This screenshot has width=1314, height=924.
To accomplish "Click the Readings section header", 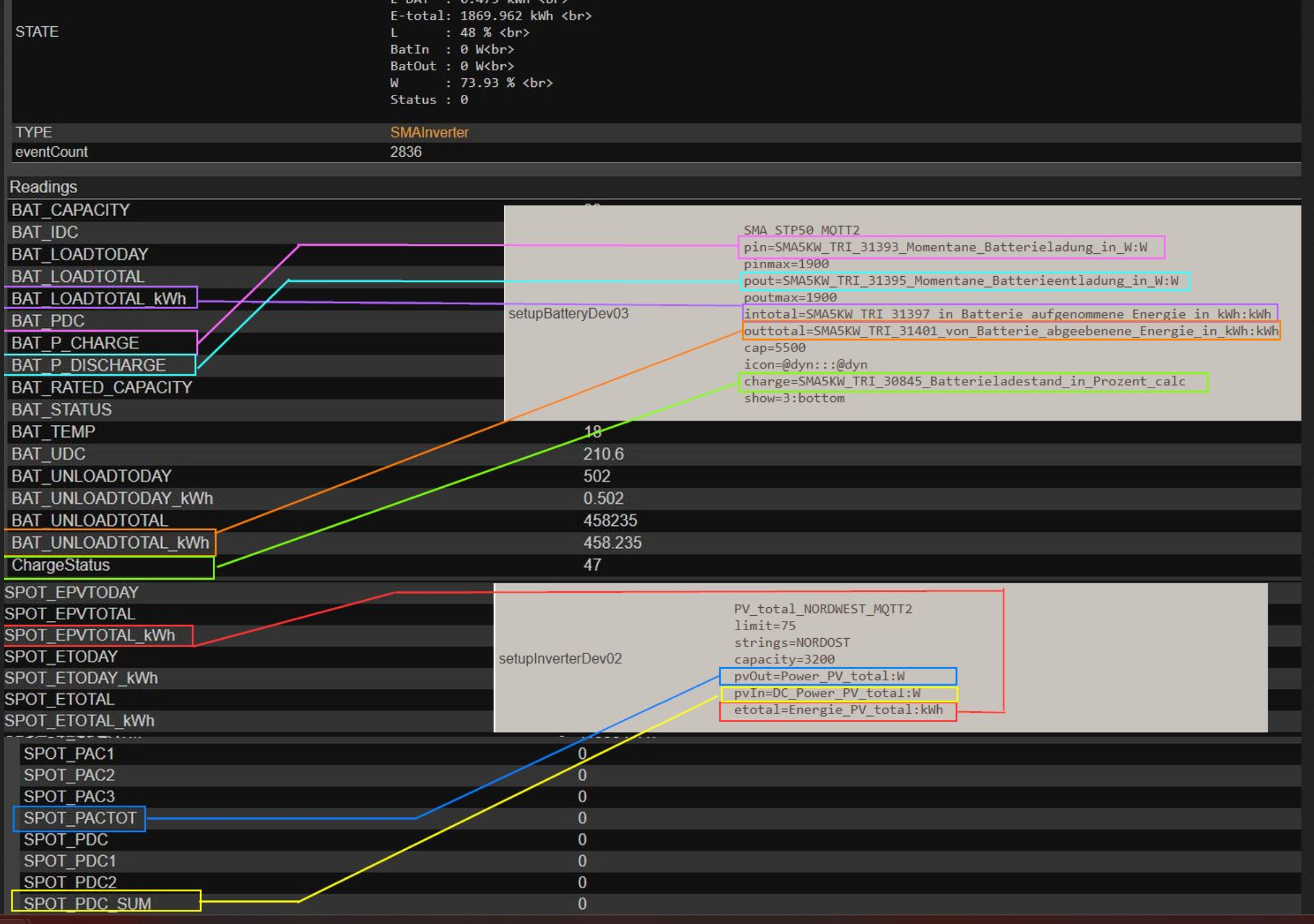I will [43, 187].
